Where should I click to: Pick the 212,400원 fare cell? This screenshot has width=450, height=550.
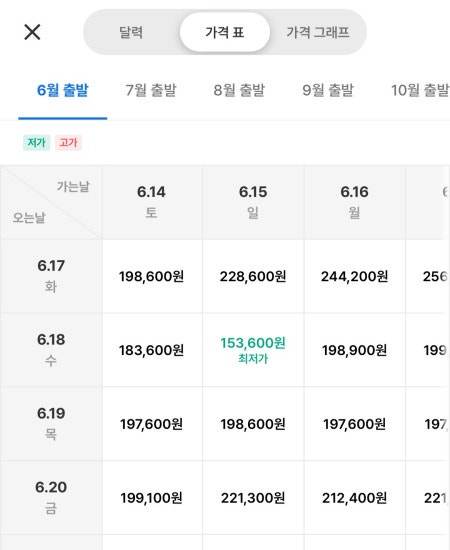click(x=354, y=498)
